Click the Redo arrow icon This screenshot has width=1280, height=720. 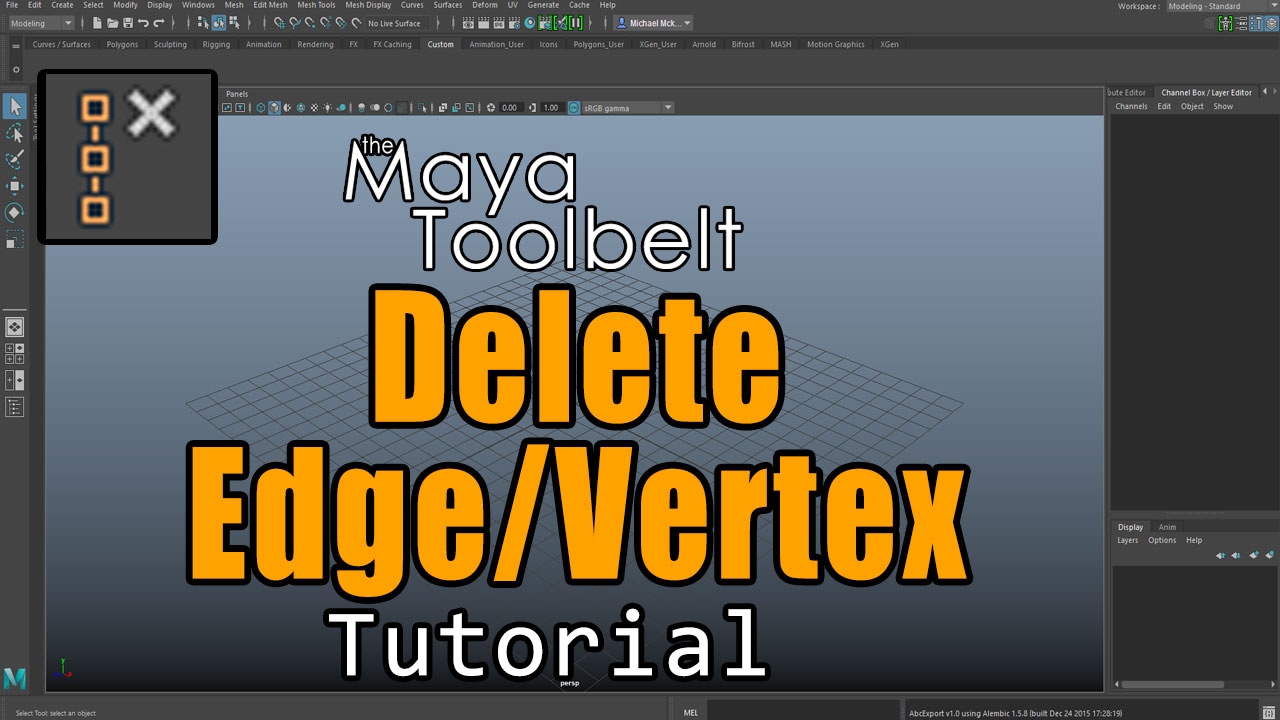click(x=159, y=23)
